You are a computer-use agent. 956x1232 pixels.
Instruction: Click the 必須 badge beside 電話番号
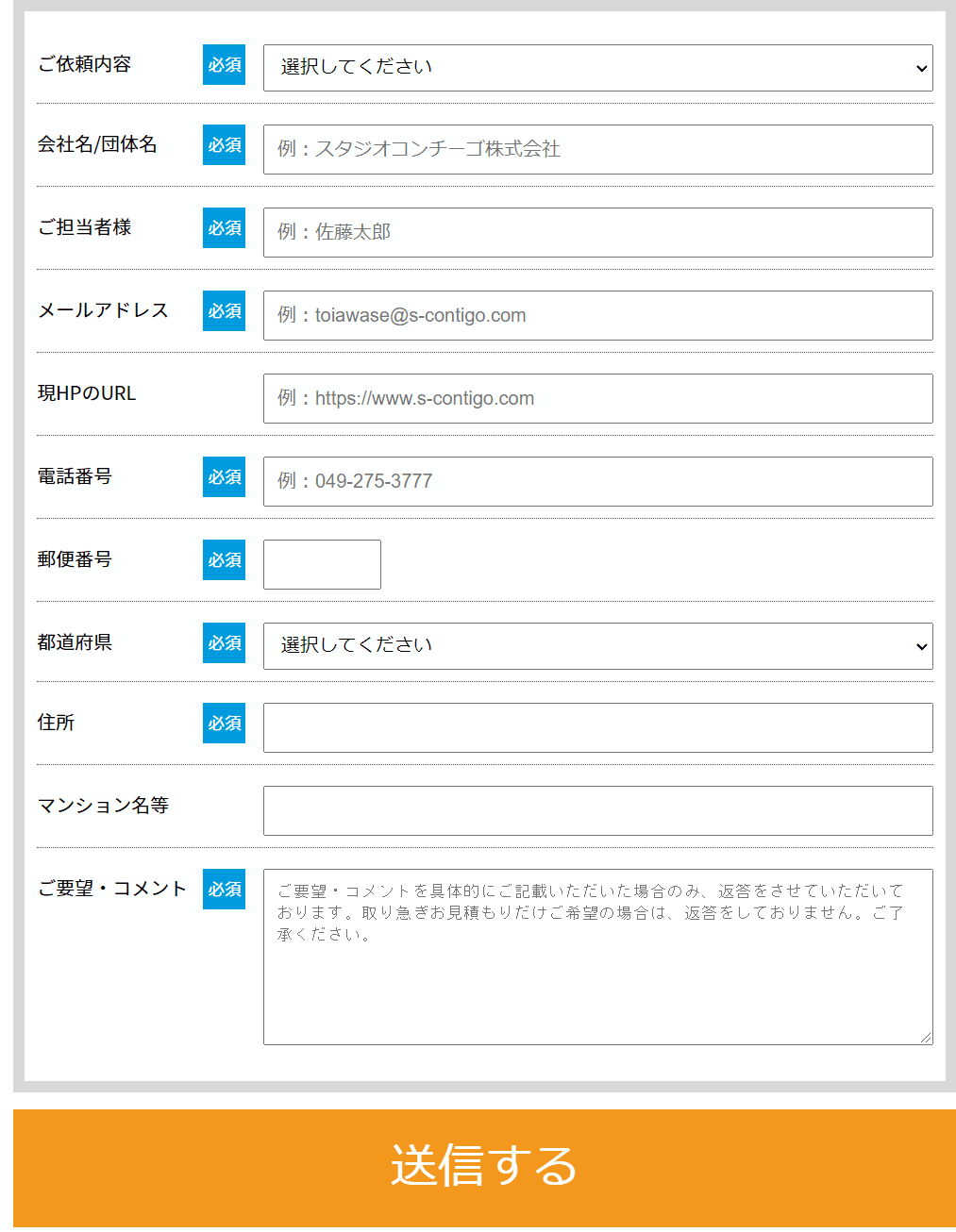pyautogui.click(x=223, y=477)
